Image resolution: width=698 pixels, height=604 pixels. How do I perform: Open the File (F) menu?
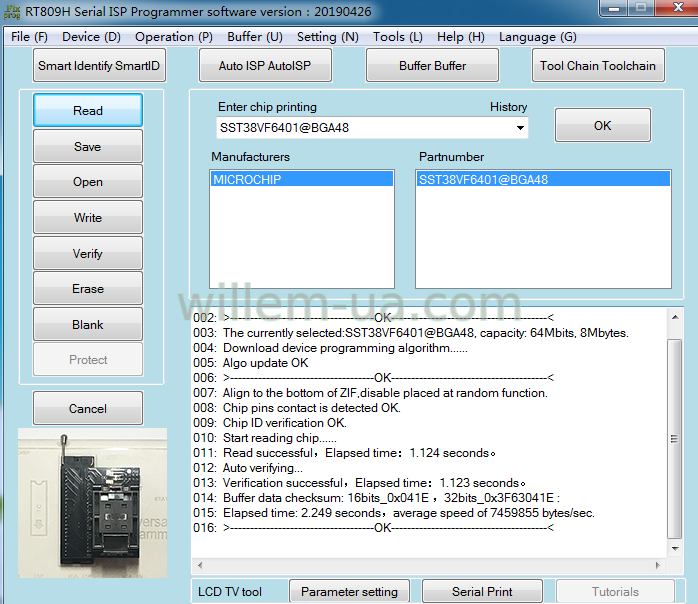[29, 37]
